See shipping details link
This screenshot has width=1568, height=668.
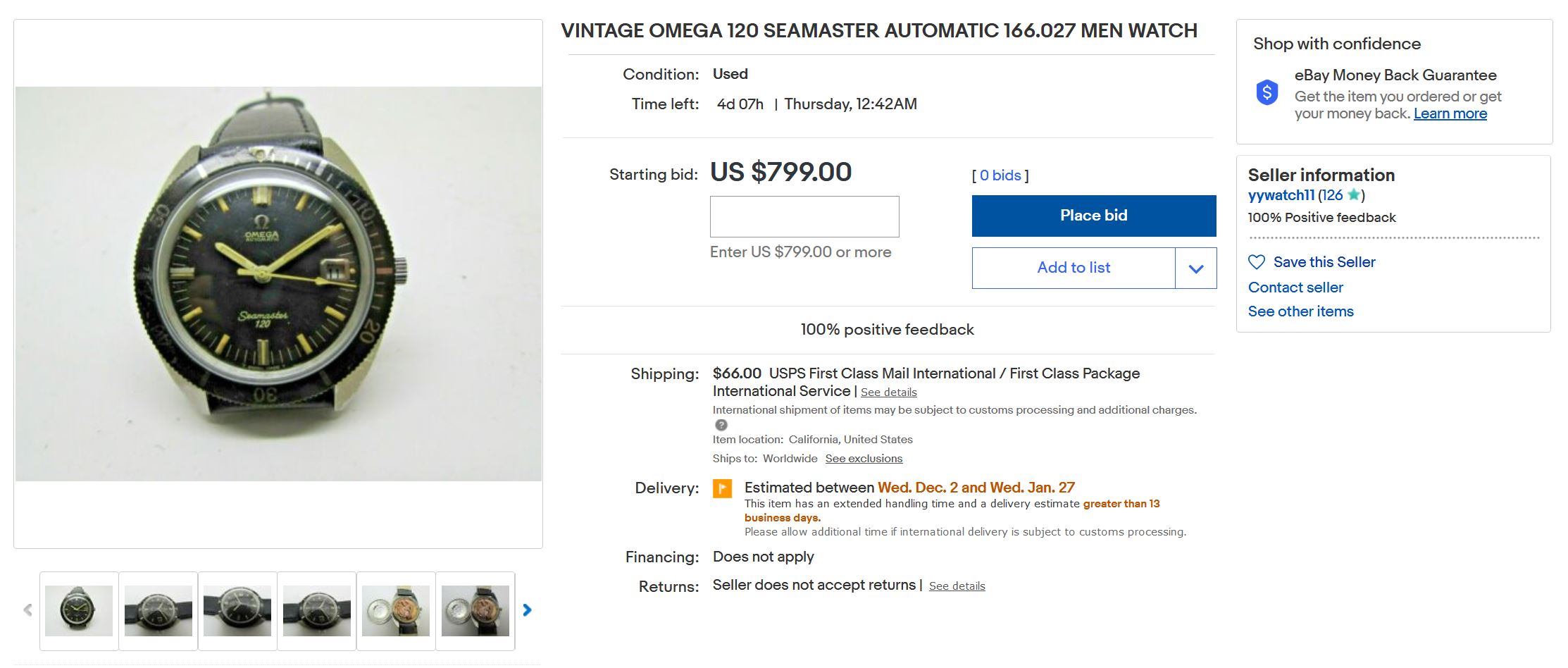click(888, 392)
